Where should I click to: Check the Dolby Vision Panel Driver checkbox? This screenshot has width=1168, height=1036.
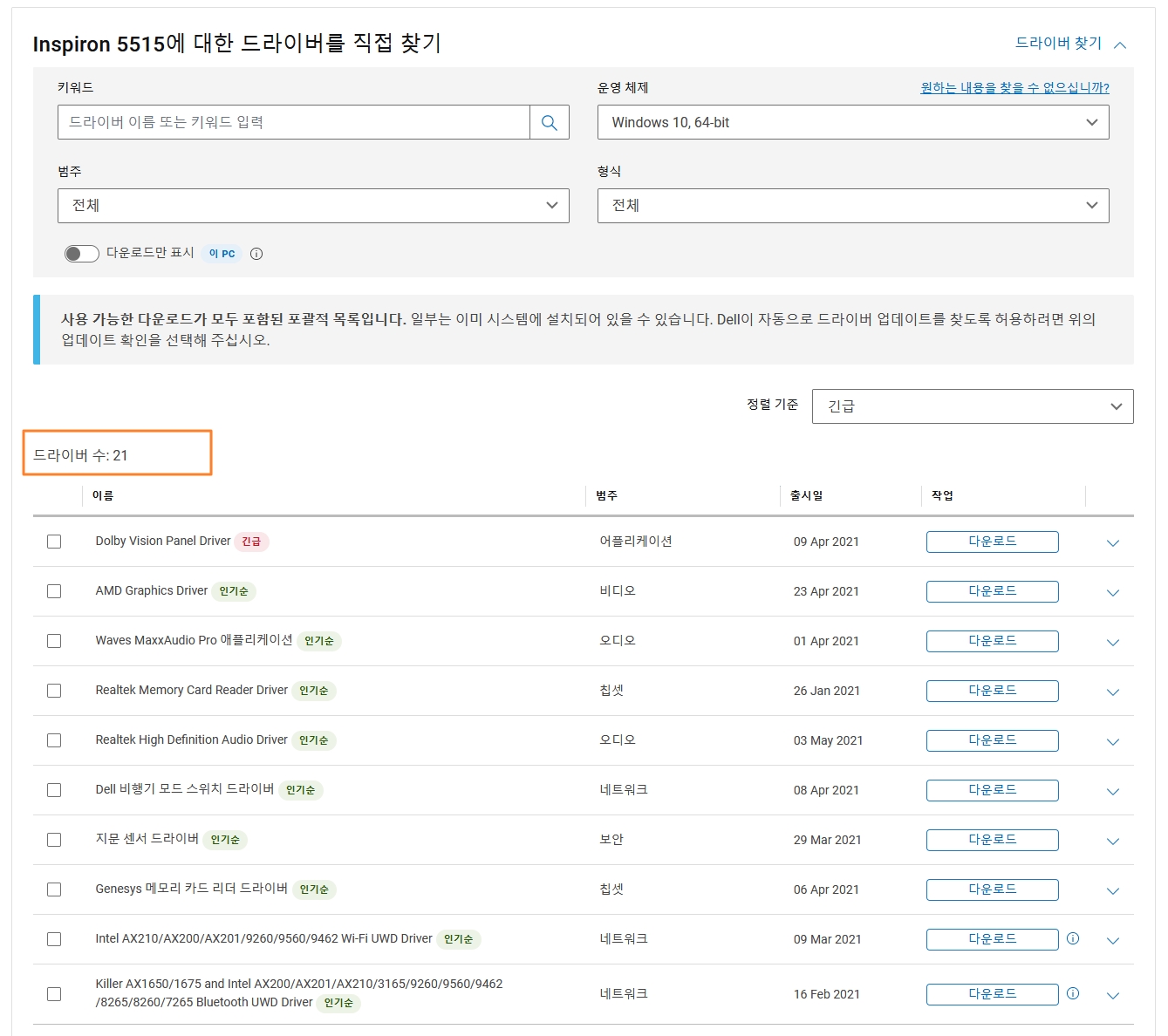[54, 542]
